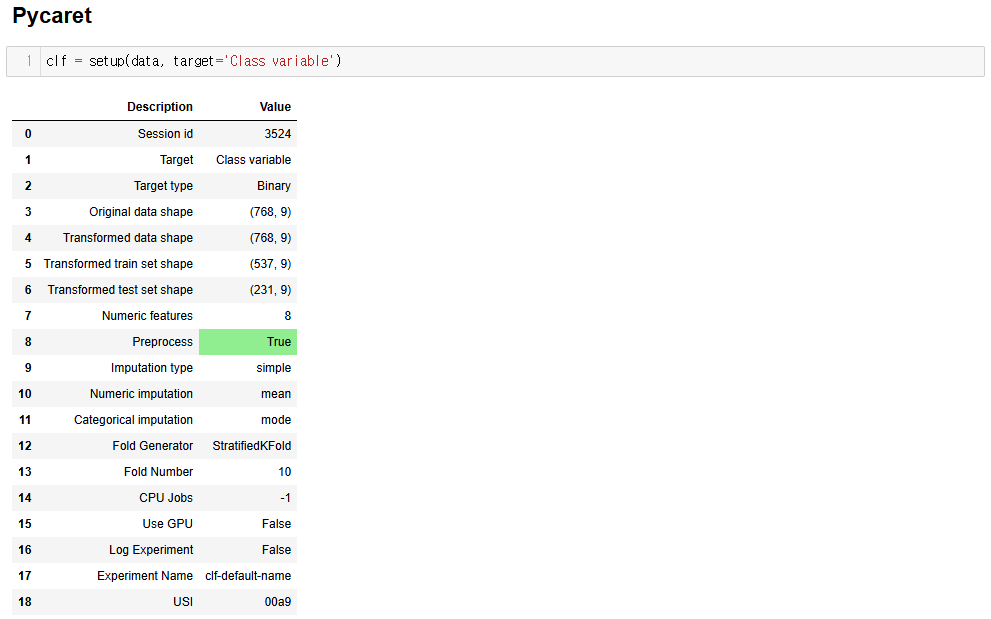Viewport: 991px width, 619px height.
Task: Select the mean value cell
Action: click(276, 393)
